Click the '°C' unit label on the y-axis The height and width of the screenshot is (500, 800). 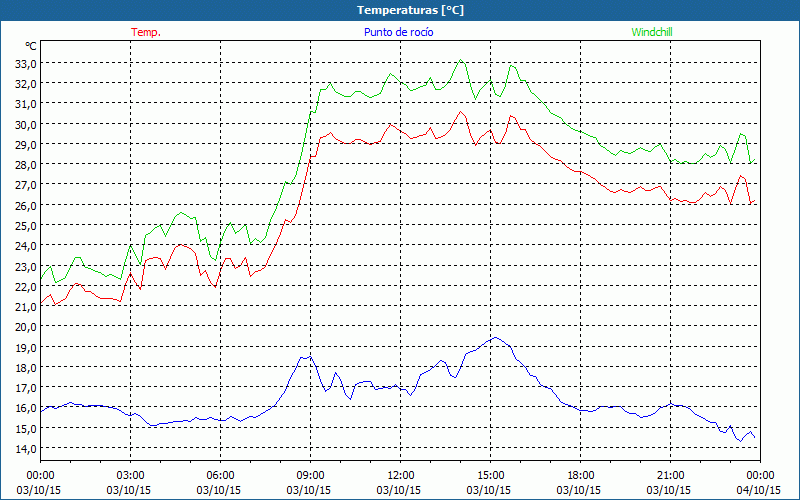coord(31,46)
